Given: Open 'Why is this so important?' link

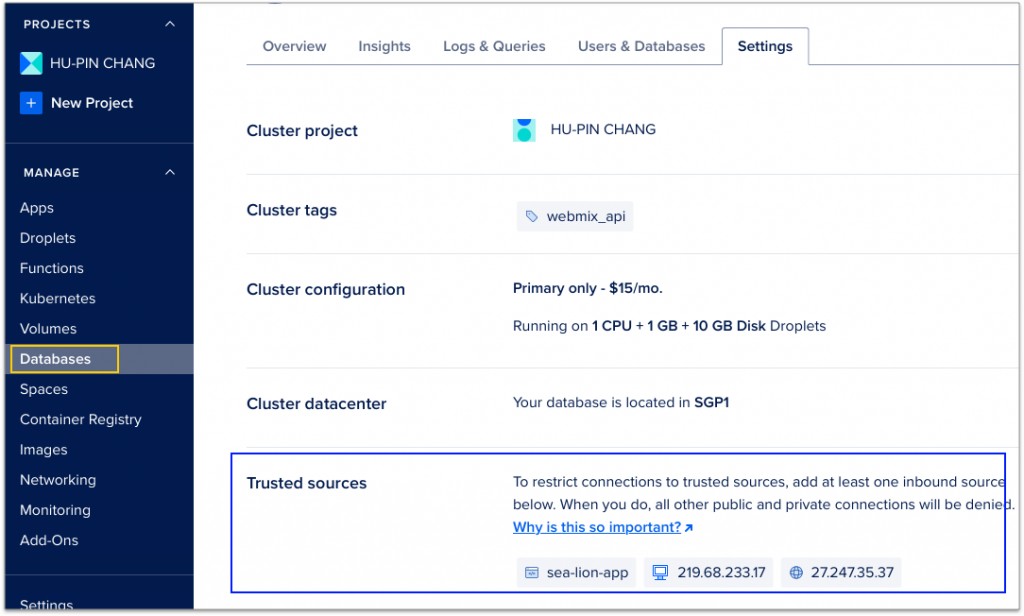Looking at the screenshot, I should coord(597,527).
